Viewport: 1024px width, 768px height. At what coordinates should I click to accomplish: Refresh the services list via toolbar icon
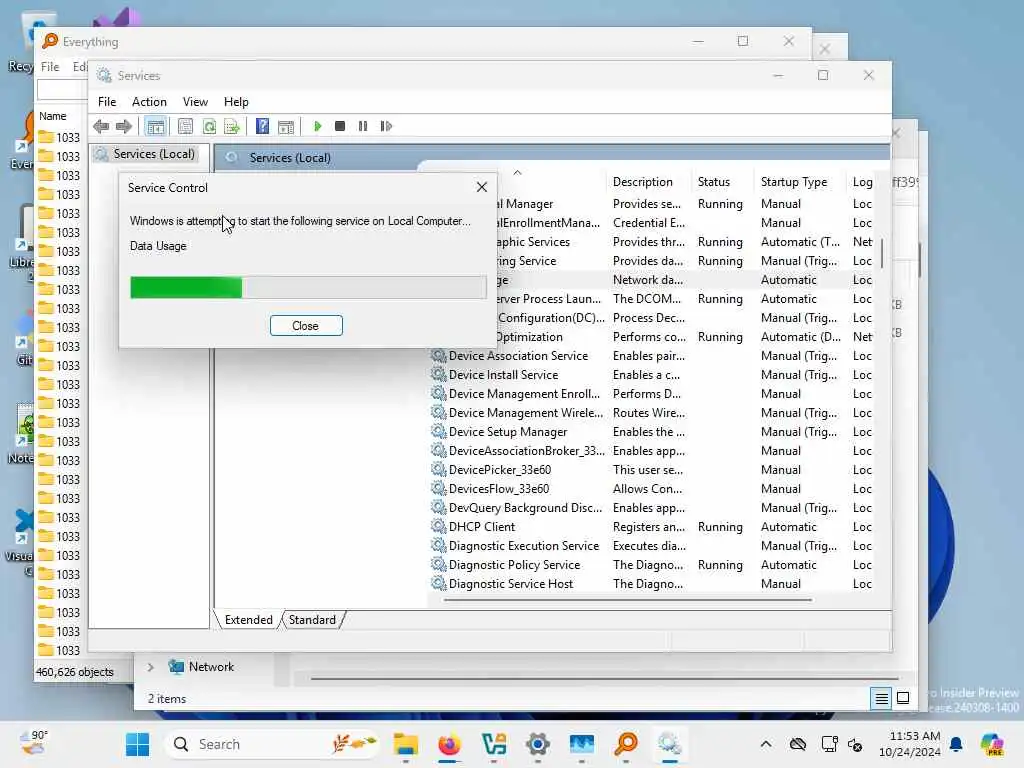(x=209, y=126)
